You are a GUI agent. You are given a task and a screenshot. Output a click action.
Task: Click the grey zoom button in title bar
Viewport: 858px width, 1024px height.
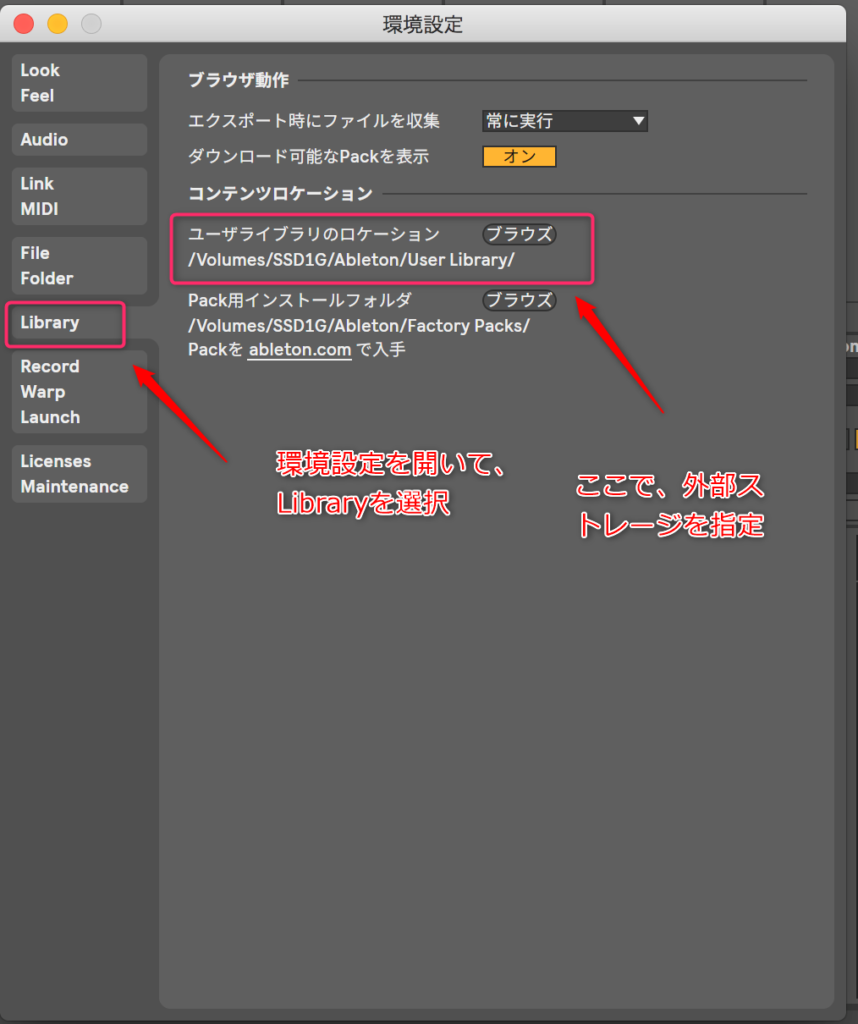pos(91,24)
